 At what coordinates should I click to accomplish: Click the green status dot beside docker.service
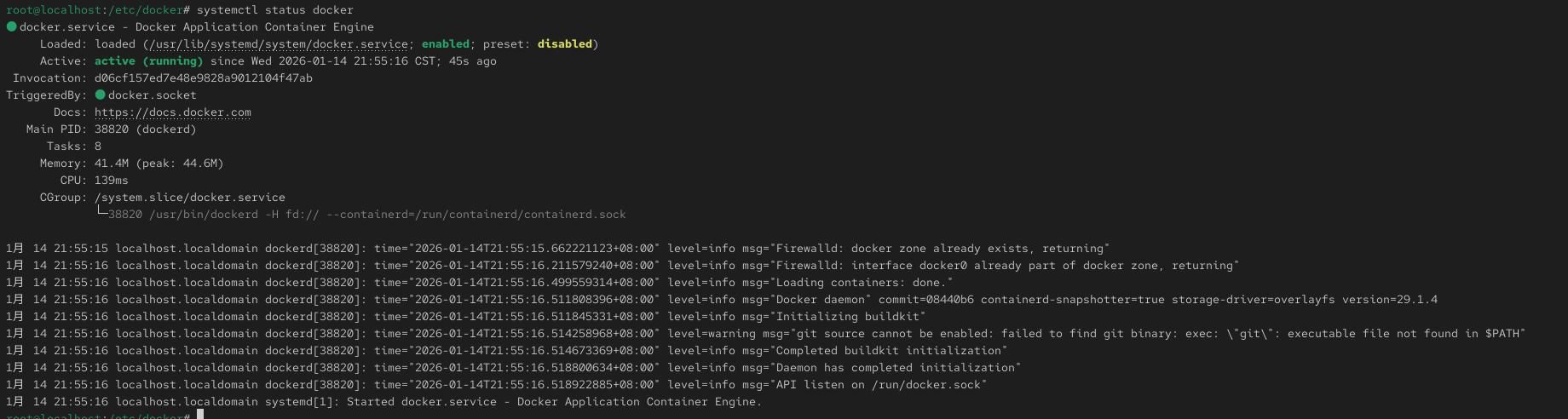(x=11, y=26)
